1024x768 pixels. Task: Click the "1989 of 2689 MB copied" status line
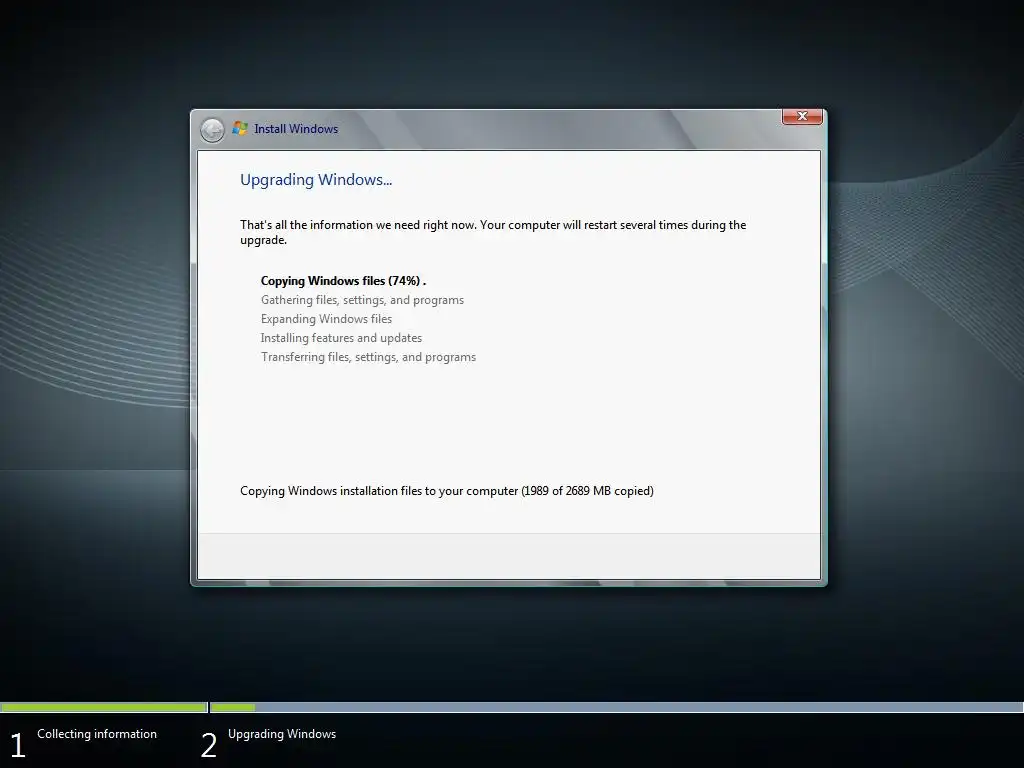pyautogui.click(x=447, y=490)
